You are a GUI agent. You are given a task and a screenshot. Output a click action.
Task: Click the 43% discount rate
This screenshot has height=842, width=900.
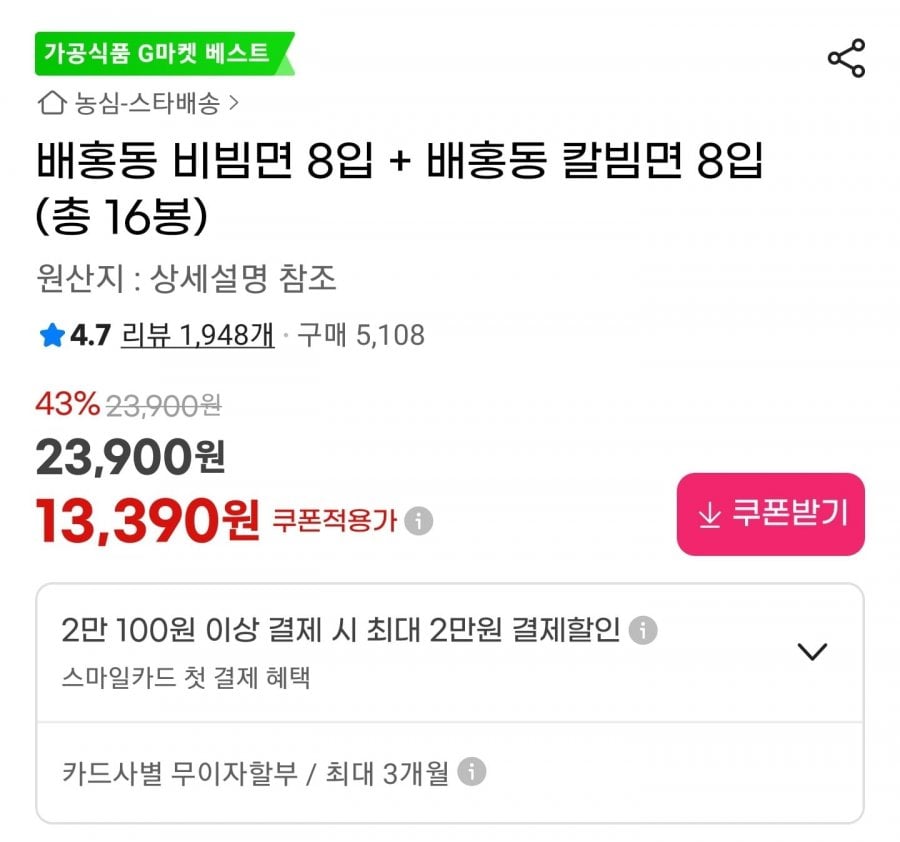click(67, 405)
